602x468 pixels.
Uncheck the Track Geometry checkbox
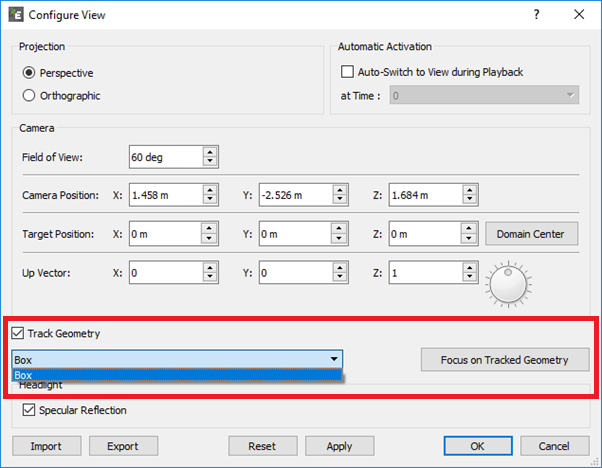tap(18, 333)
